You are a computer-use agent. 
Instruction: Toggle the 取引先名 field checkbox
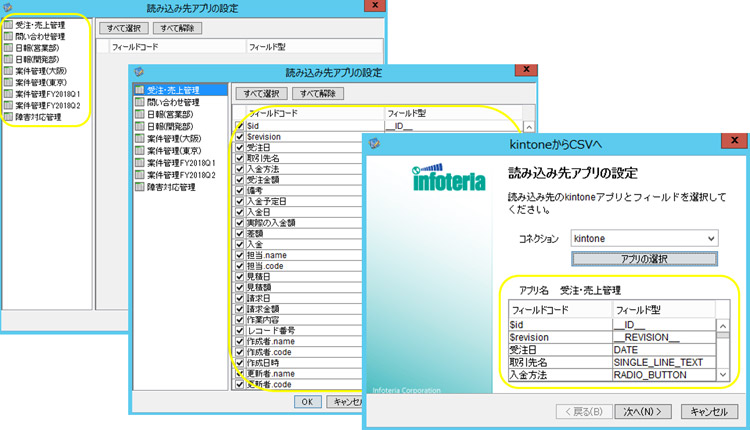click(x=240, y=158)
